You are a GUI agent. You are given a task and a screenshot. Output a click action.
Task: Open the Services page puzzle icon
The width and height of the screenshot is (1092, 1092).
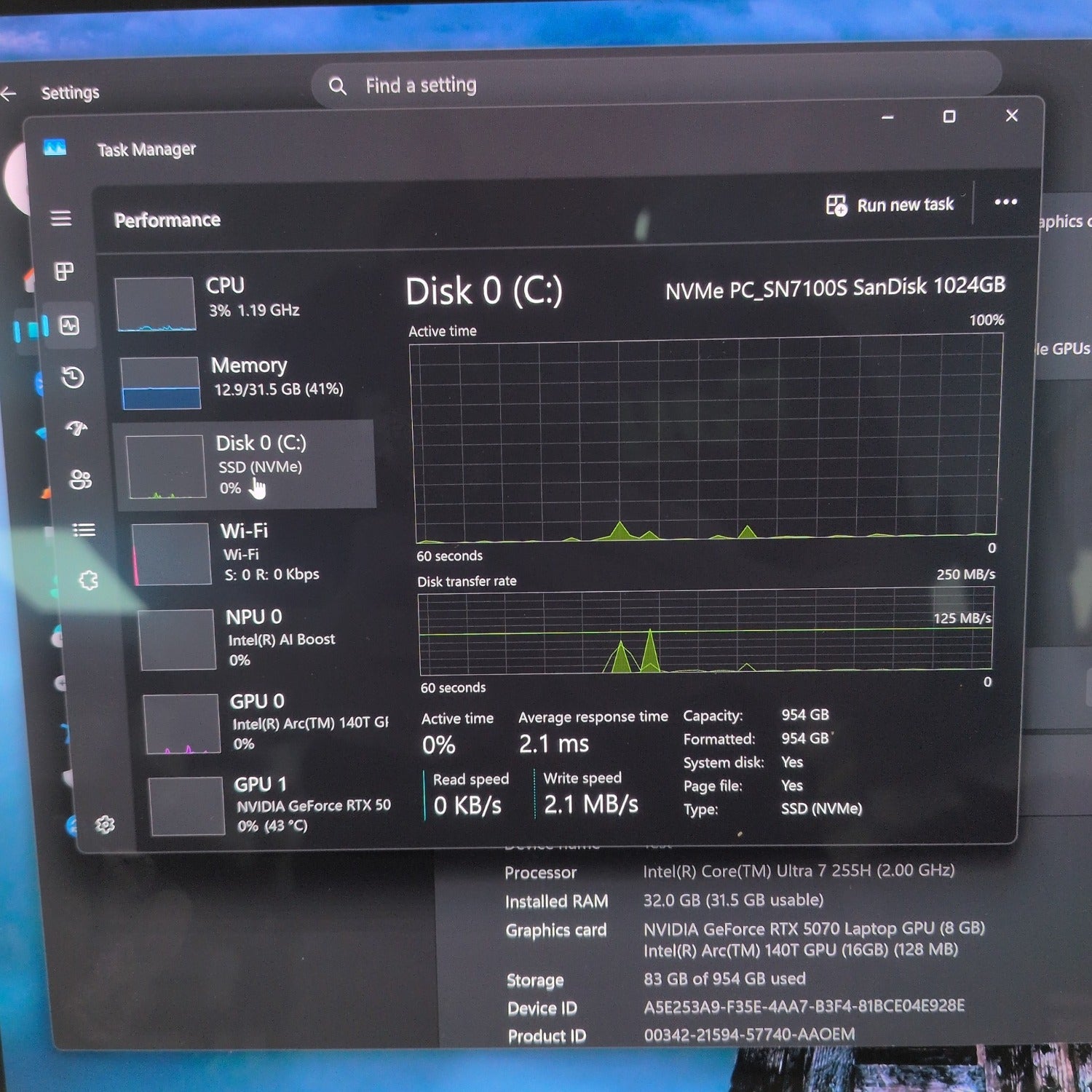pos(88,580)
